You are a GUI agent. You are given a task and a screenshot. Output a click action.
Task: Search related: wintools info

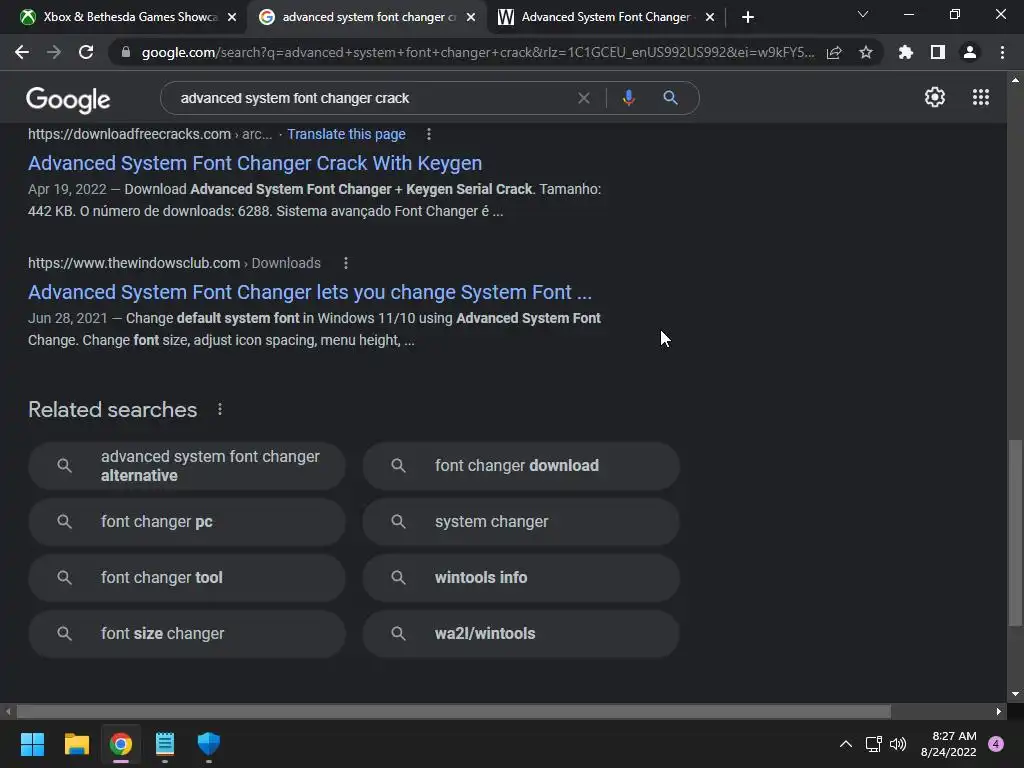coord(521,577)
